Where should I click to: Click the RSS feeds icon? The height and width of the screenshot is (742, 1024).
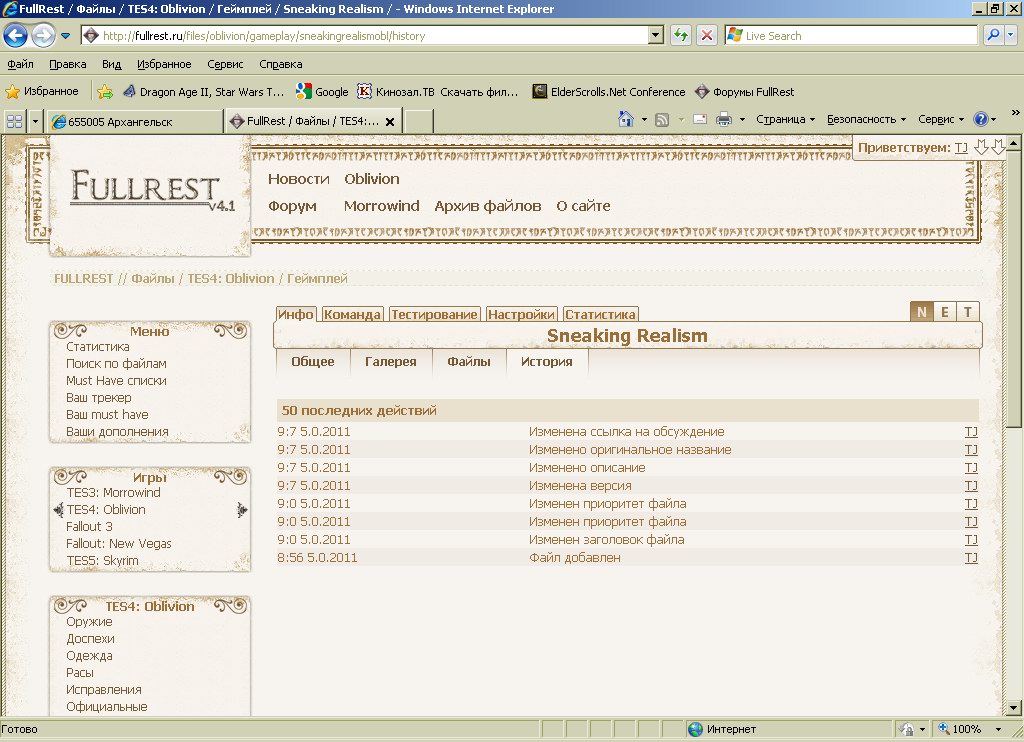(662, 120)
